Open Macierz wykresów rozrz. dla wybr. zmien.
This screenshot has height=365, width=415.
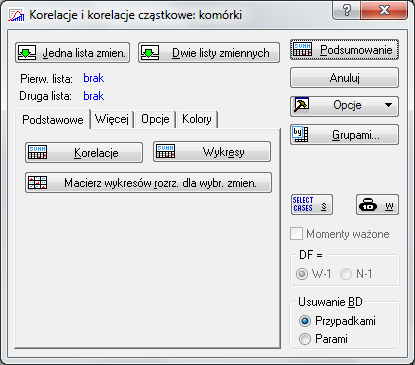click(148, 183)
